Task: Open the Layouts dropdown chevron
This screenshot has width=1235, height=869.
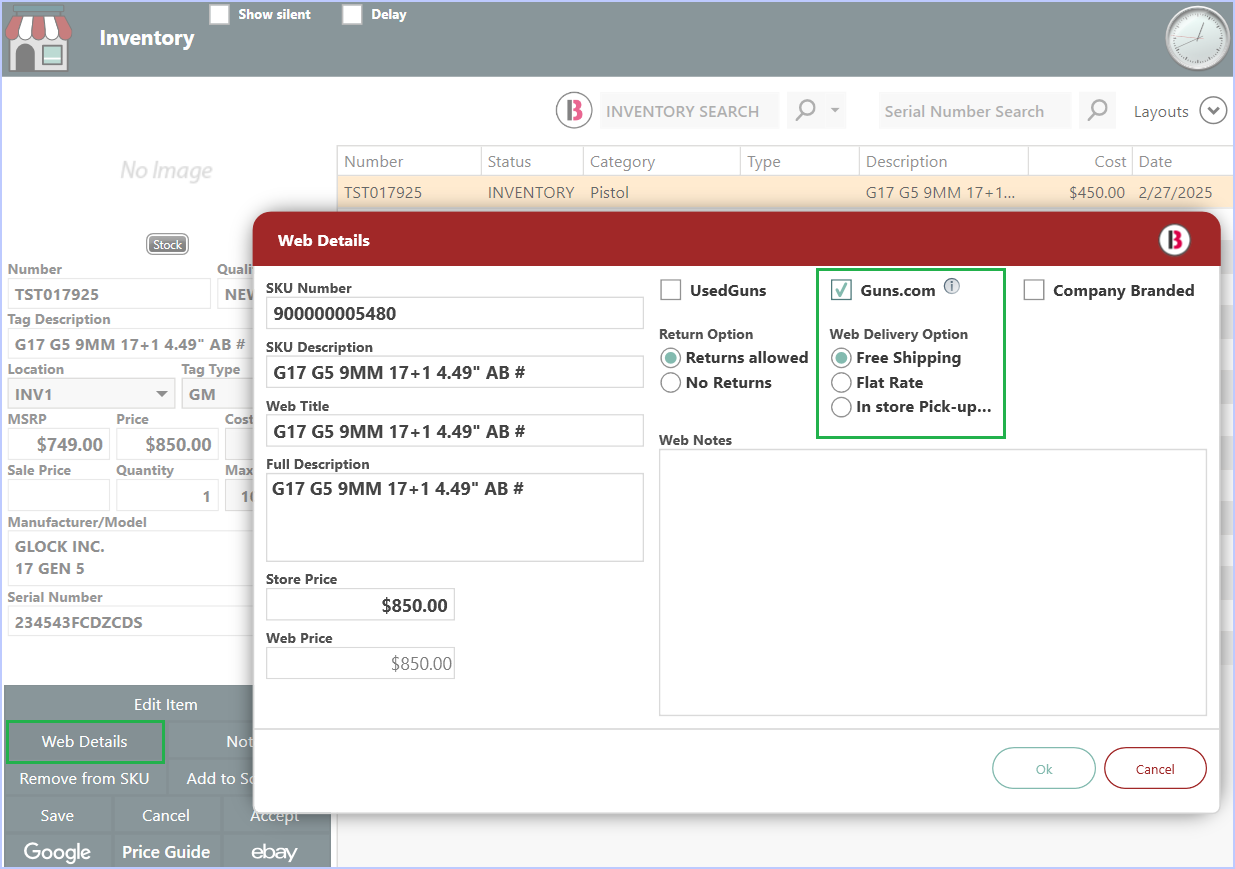Action: (x=1213, y=111)
